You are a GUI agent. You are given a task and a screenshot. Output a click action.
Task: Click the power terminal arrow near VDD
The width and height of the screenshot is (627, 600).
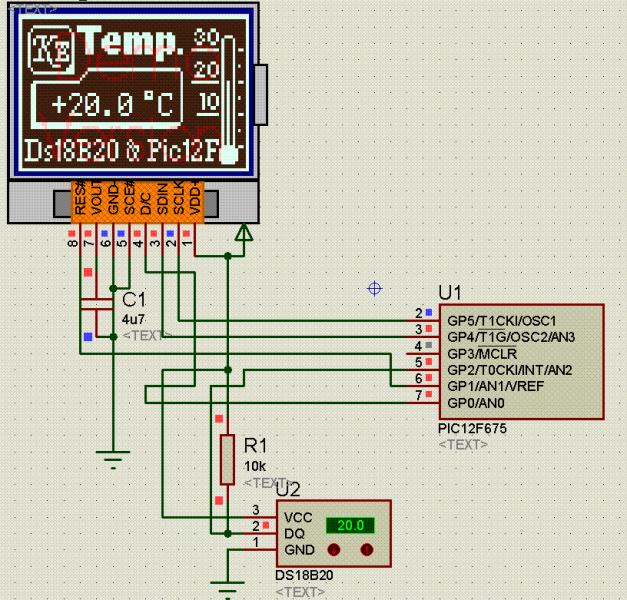pos(241,234)
